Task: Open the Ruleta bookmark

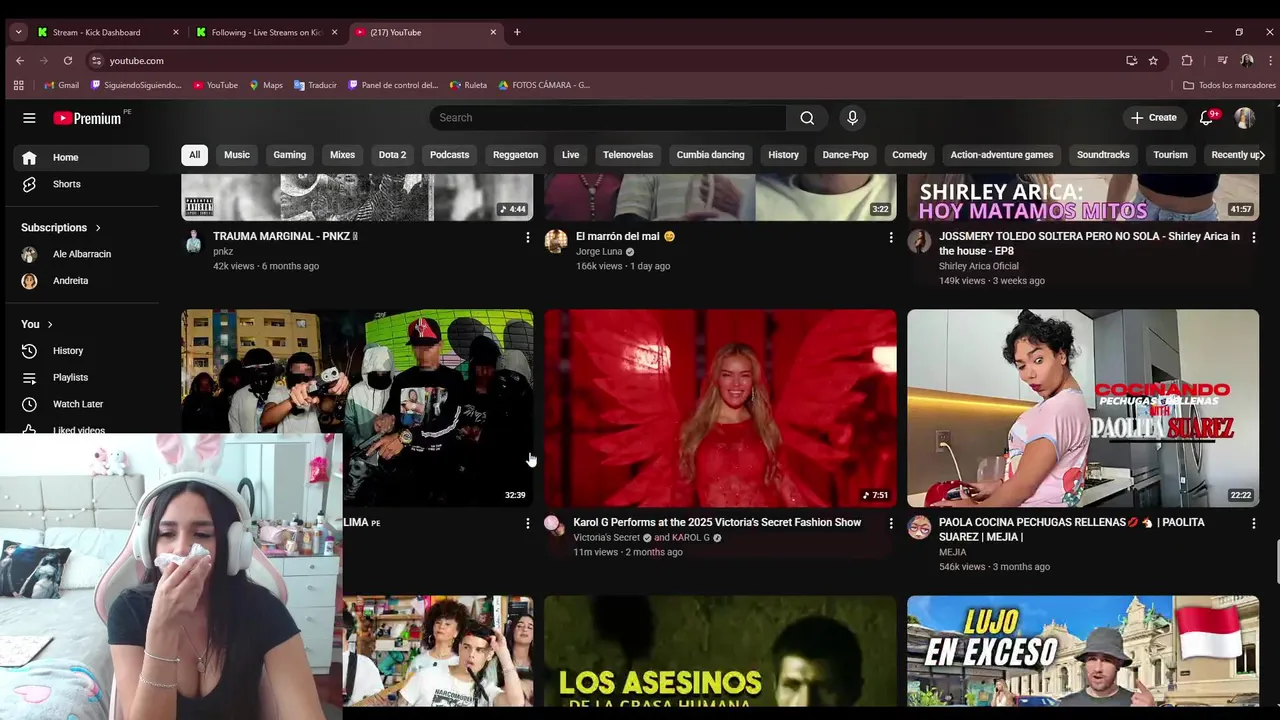Action: [469, 85]
